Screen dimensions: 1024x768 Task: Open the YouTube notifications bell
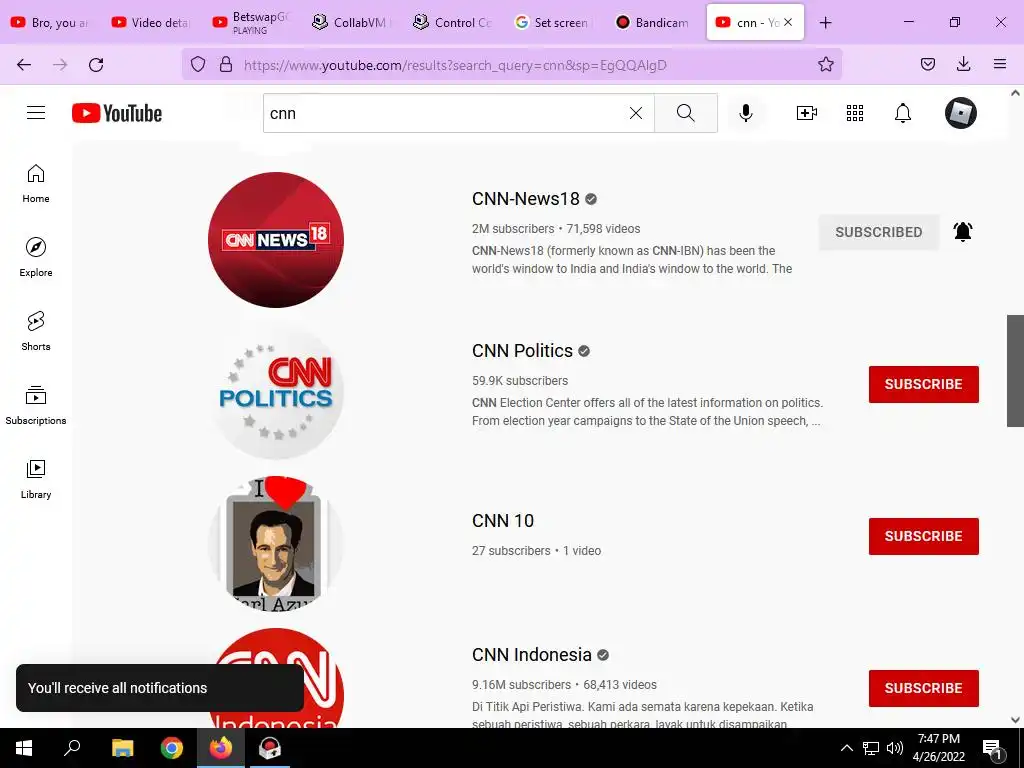(903, 113)
